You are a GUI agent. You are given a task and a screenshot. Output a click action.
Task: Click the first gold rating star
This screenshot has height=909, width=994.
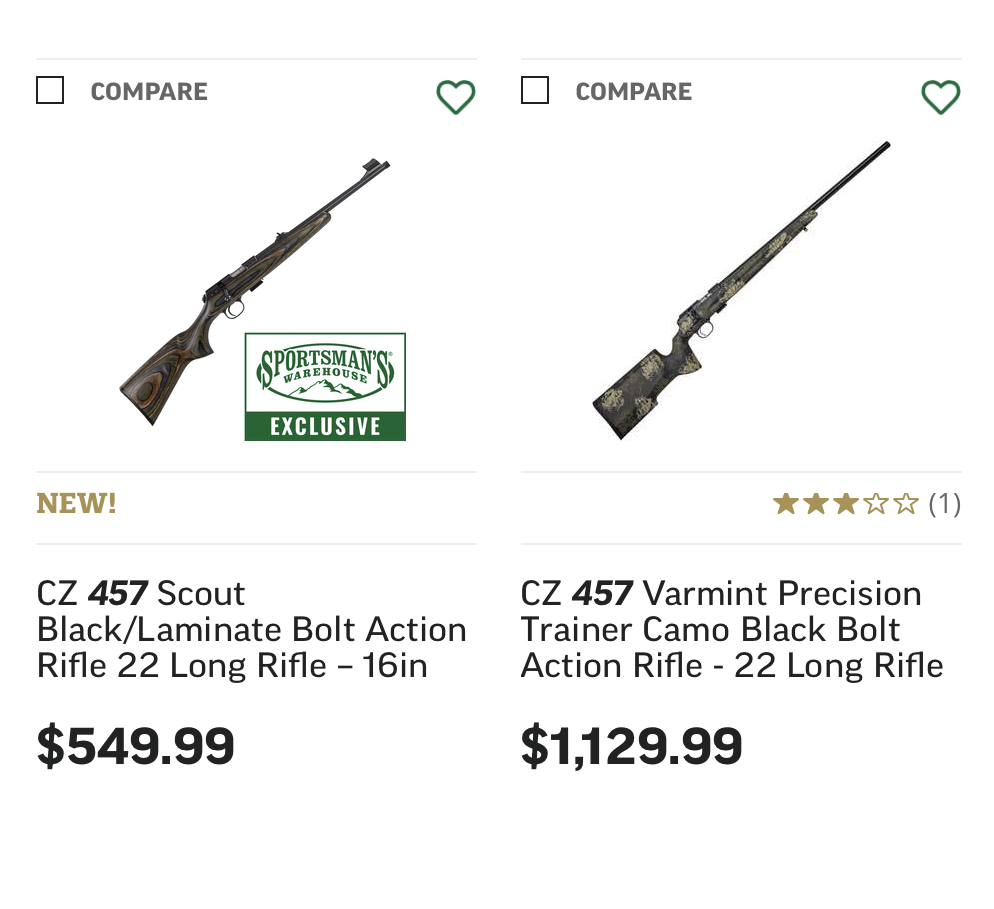click(x=785, y=504)
